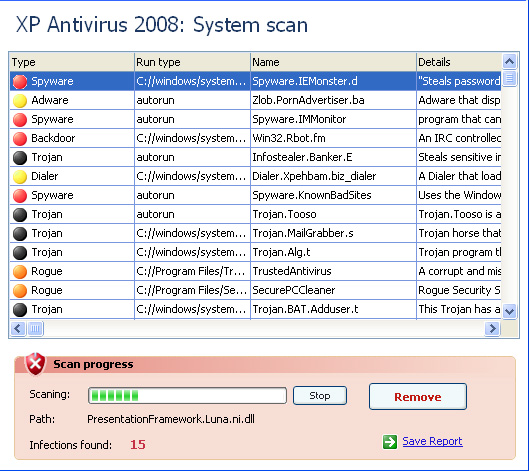Click the Scan progress heading
Screen dimensions: 529x471
pyautogui.click(x=93, y=364)
